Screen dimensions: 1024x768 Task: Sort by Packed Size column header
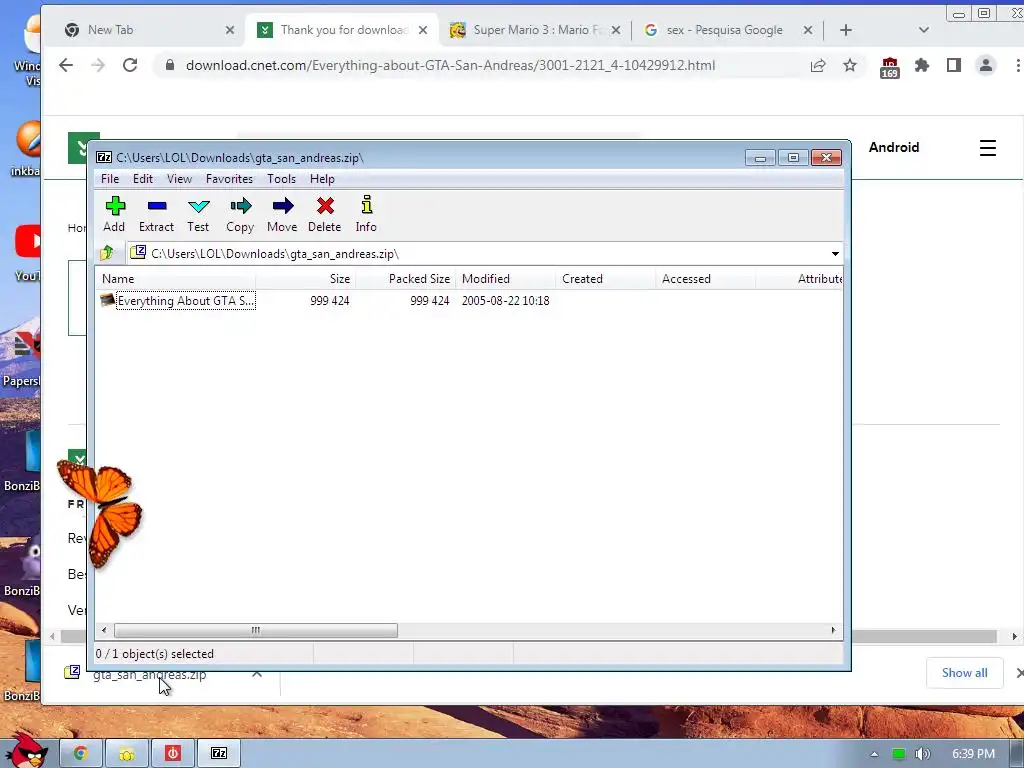coord(405,279)
